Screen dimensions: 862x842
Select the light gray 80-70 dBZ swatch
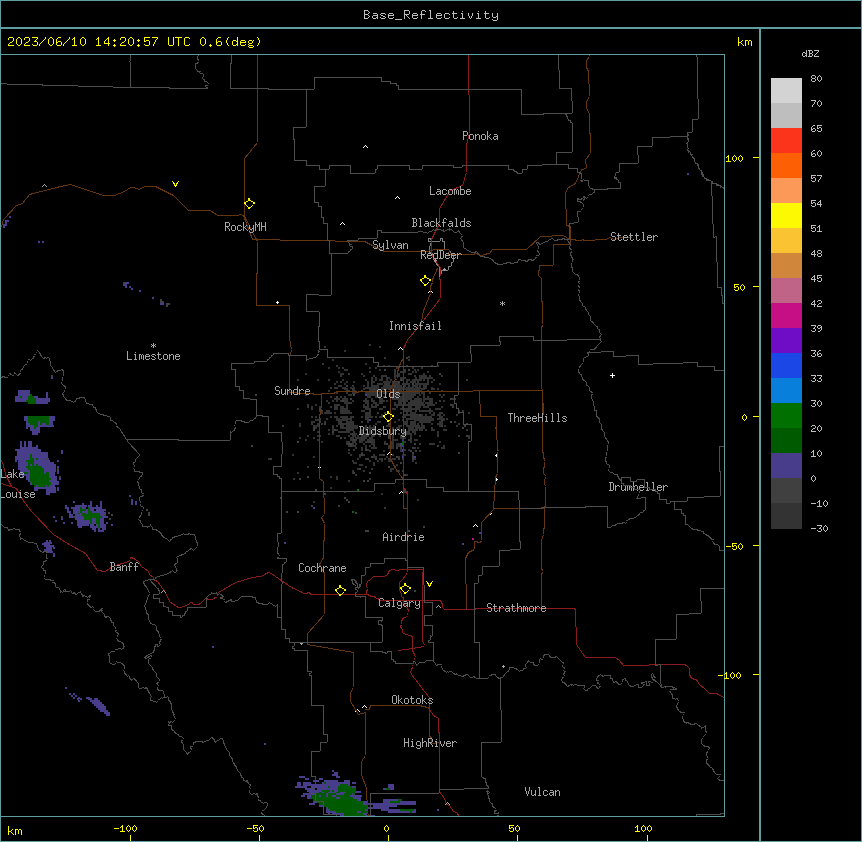(786, 91)
